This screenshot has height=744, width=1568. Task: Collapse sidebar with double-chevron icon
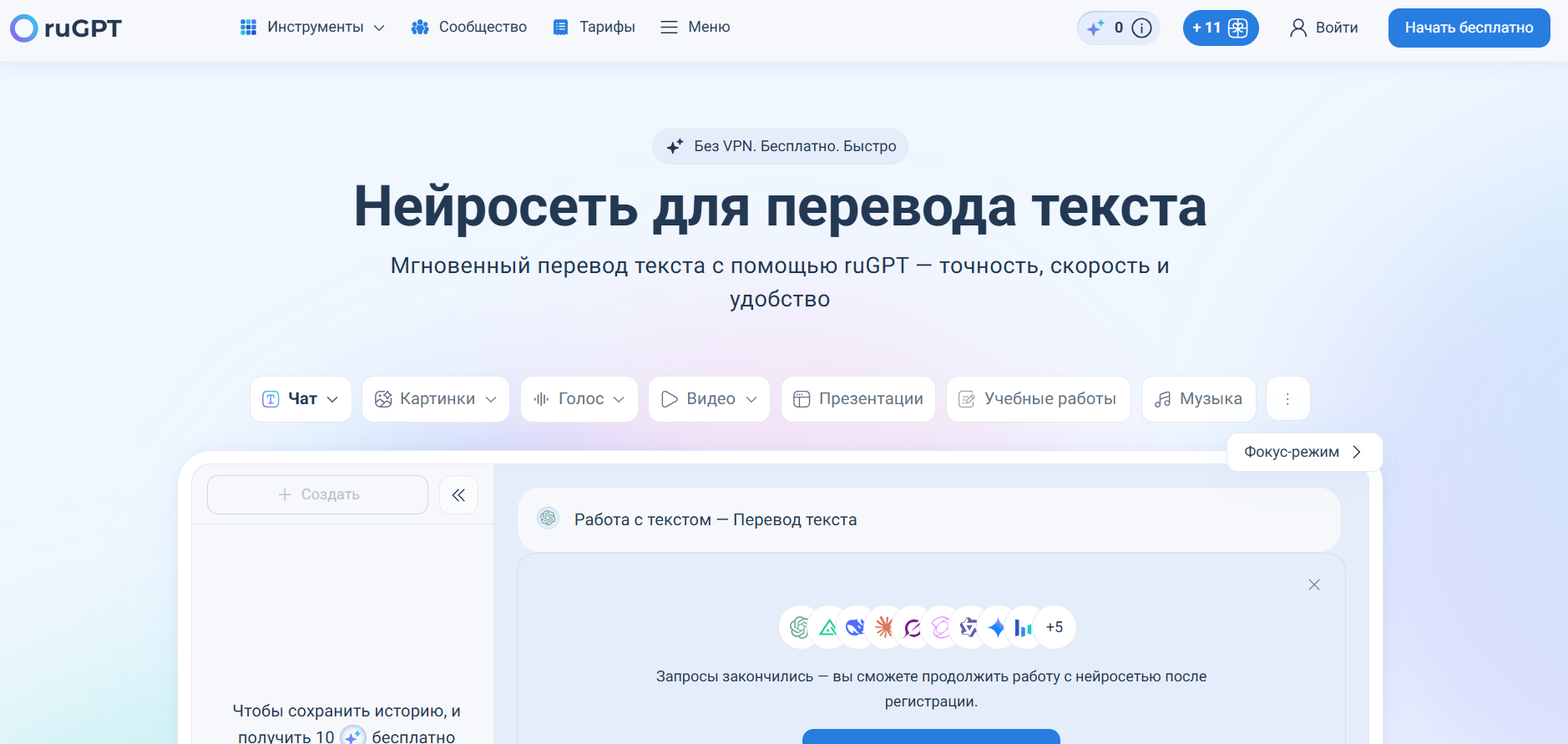pyautogui.click(x=458, y=495)
